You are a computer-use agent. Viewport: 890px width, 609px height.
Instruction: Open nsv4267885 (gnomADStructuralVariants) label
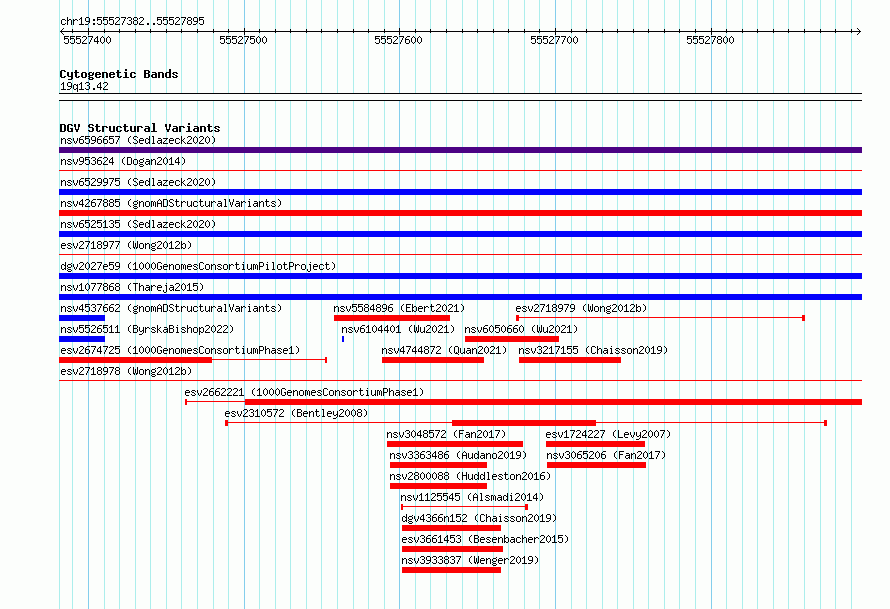click(x=171, y=203)
